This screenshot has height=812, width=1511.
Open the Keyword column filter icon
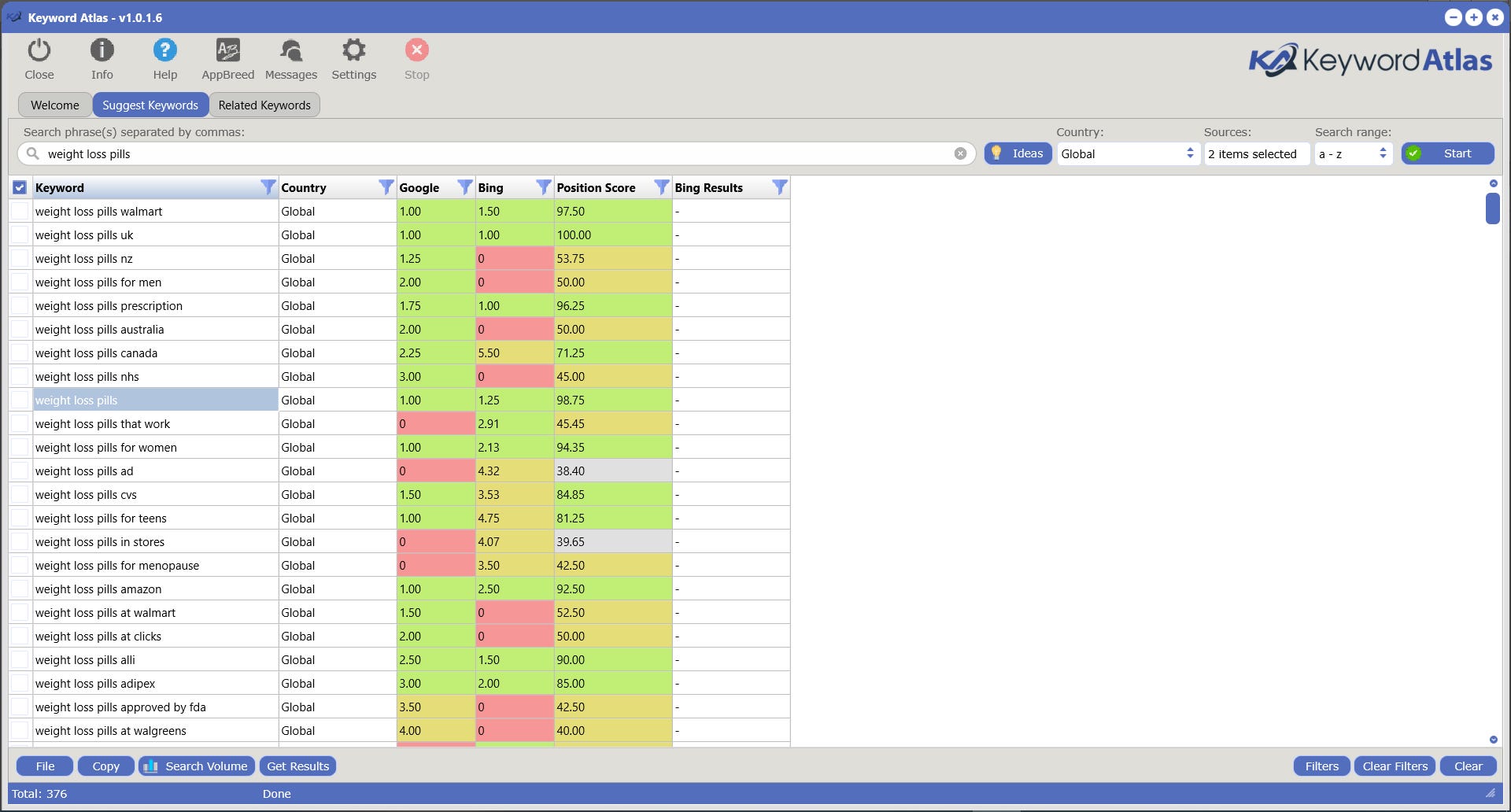tap(268, 187)
